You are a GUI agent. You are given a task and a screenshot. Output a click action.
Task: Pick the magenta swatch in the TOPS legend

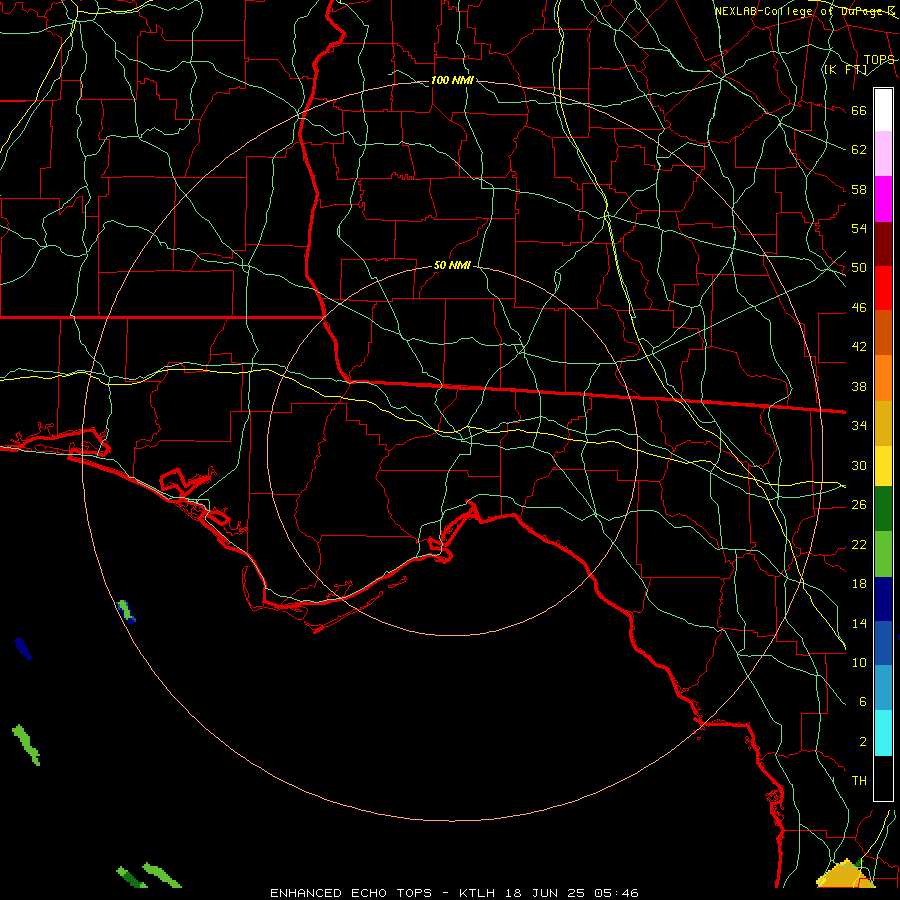coord(883,199)
